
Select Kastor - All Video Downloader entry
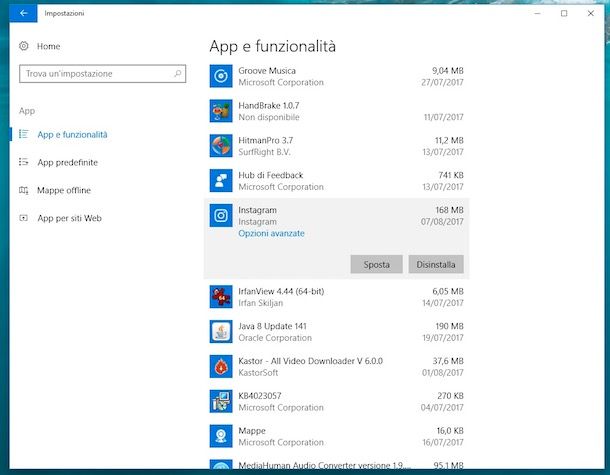pyautogui.click(x=337, y=366)
